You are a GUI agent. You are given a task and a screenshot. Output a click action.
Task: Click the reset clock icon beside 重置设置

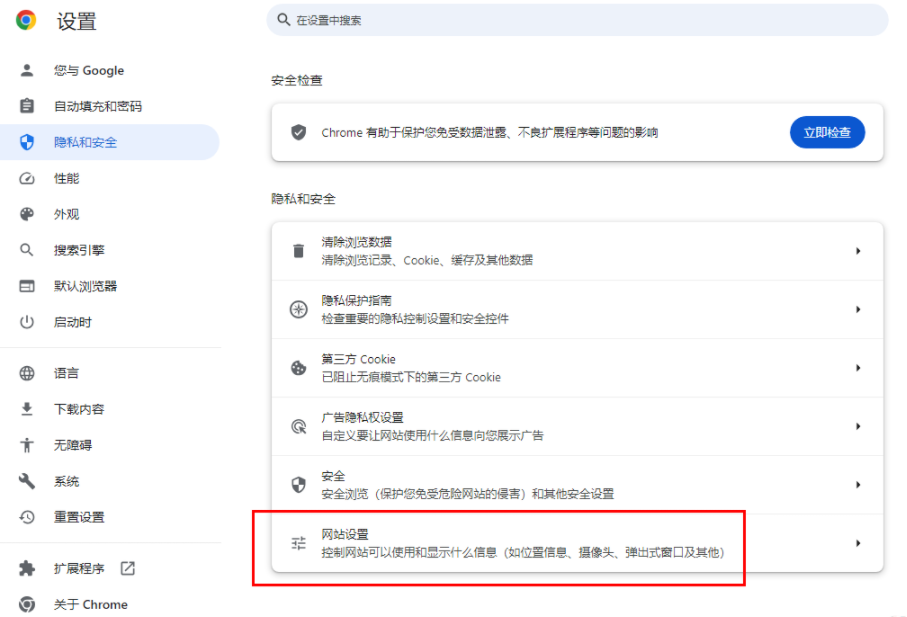27,517
